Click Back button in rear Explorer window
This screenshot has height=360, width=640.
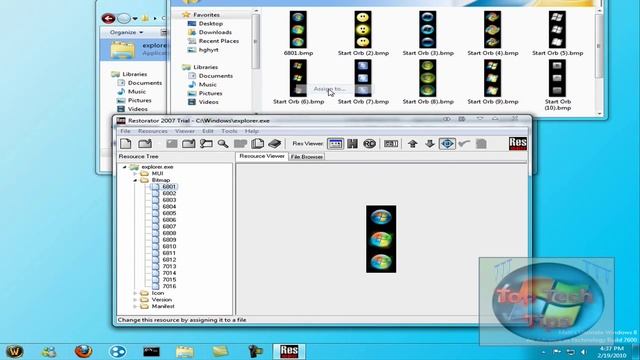[108, 18]
